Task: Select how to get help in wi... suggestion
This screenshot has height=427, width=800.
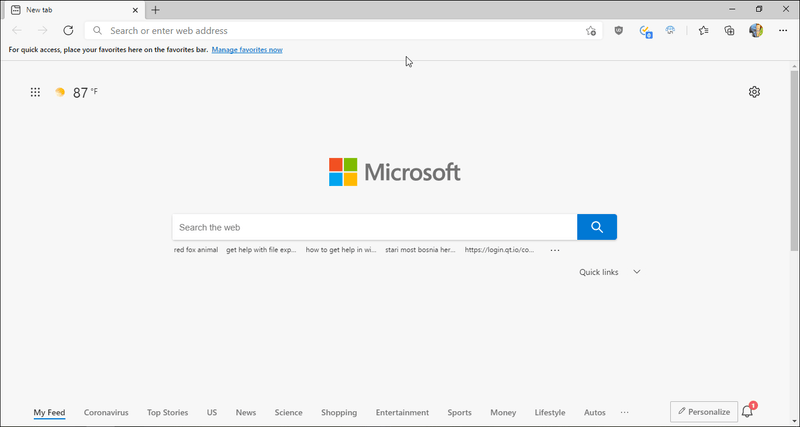Action: [341, 250]
